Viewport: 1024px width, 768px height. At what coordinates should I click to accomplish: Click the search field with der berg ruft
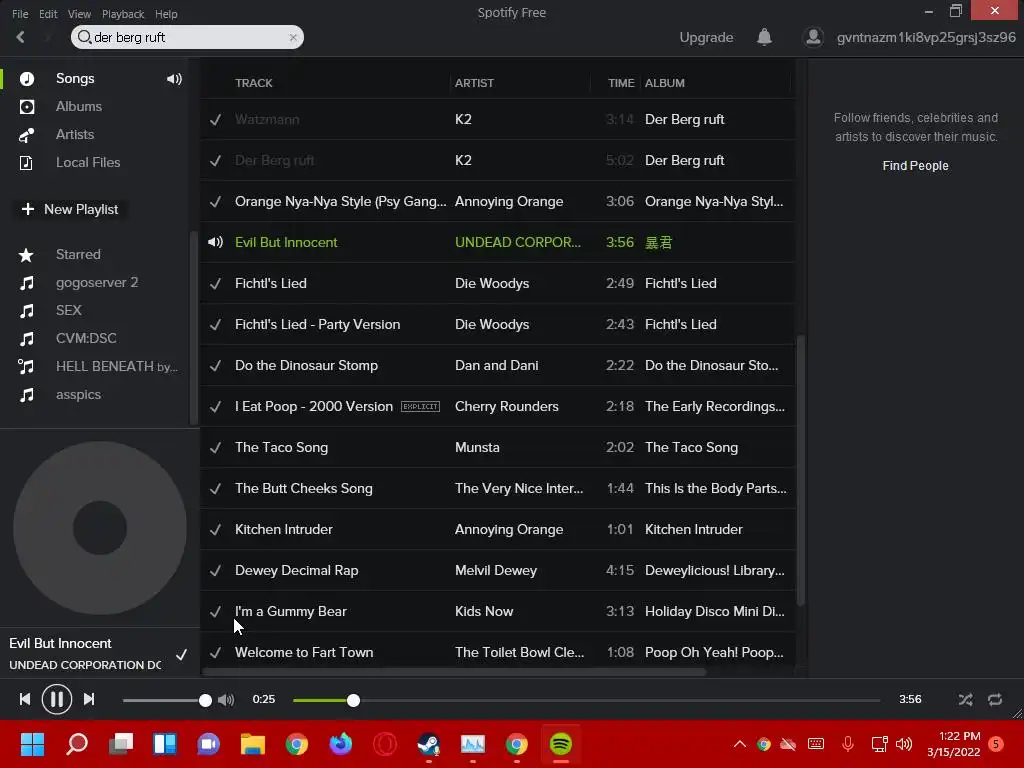(187, 37)
